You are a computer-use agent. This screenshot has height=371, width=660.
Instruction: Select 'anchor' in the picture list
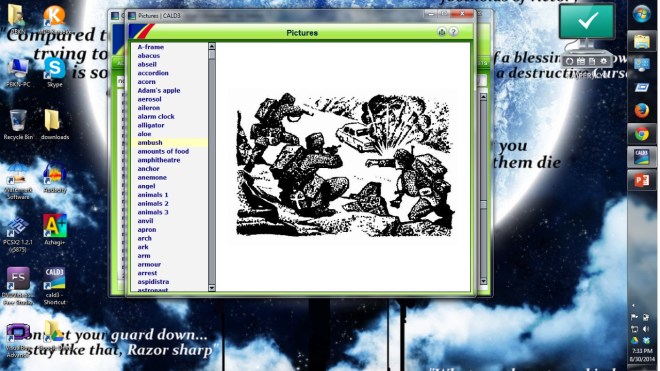tap(148, 169)
